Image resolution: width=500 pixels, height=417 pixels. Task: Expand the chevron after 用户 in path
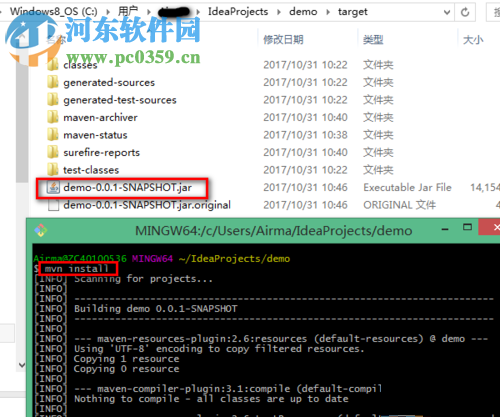click(x=149, y=12)
